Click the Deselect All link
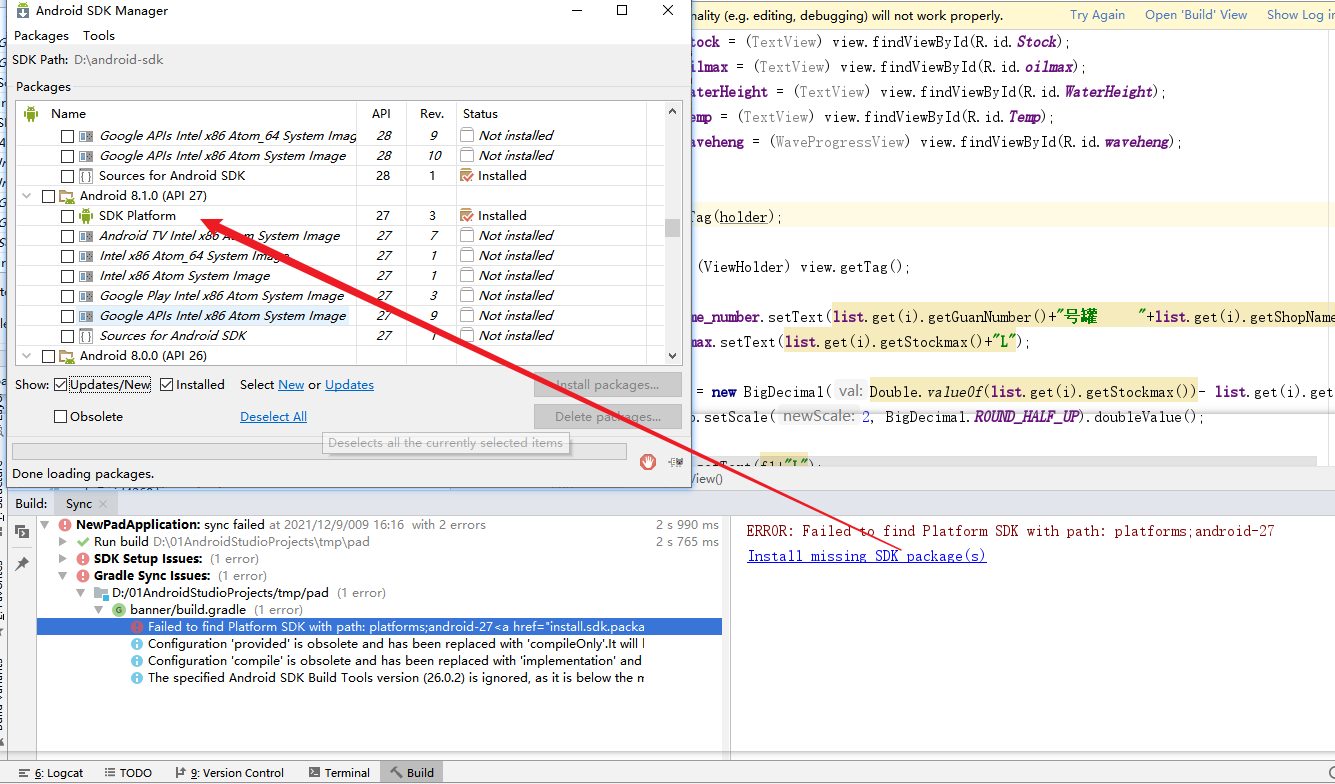Image resolution: width=1335 pixels, height=784 pixels. (x=273, y=417)
